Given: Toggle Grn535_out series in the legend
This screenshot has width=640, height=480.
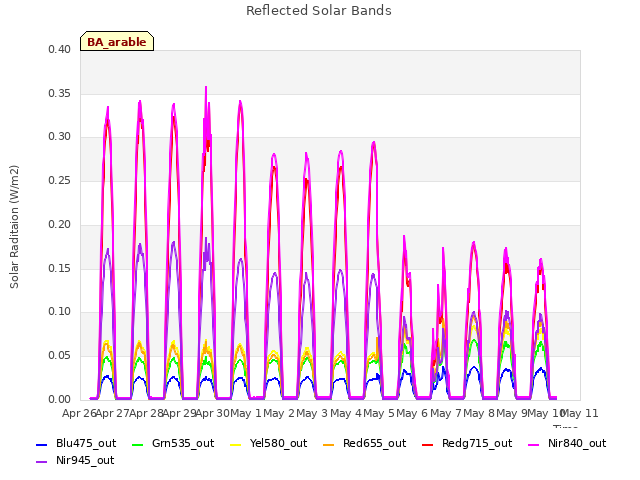Looking at the screenshot, I should 173,443.
